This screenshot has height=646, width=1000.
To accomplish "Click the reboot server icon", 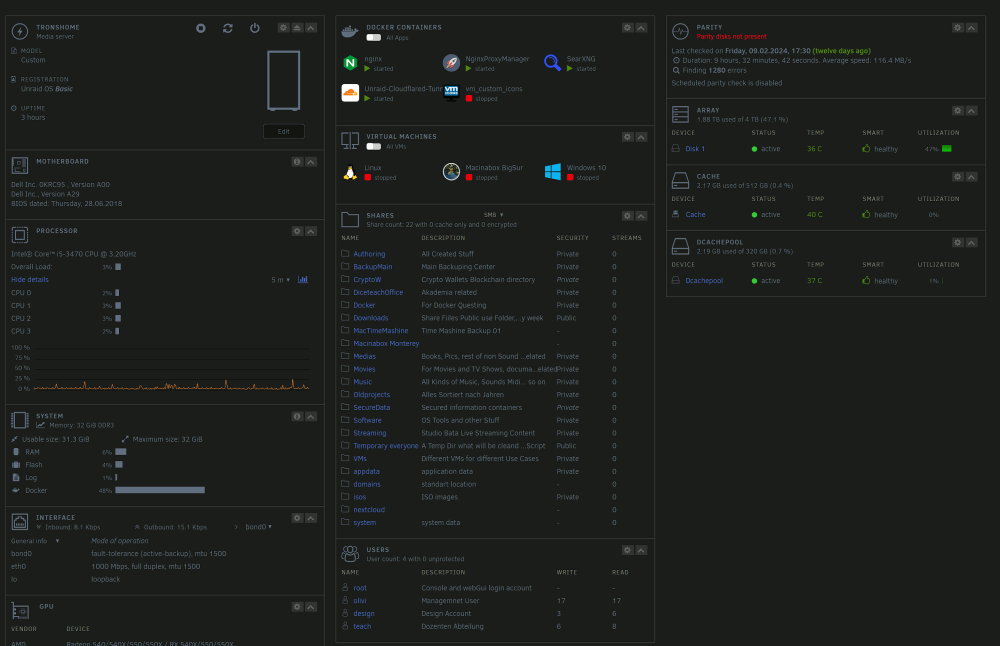I will 228,28.
